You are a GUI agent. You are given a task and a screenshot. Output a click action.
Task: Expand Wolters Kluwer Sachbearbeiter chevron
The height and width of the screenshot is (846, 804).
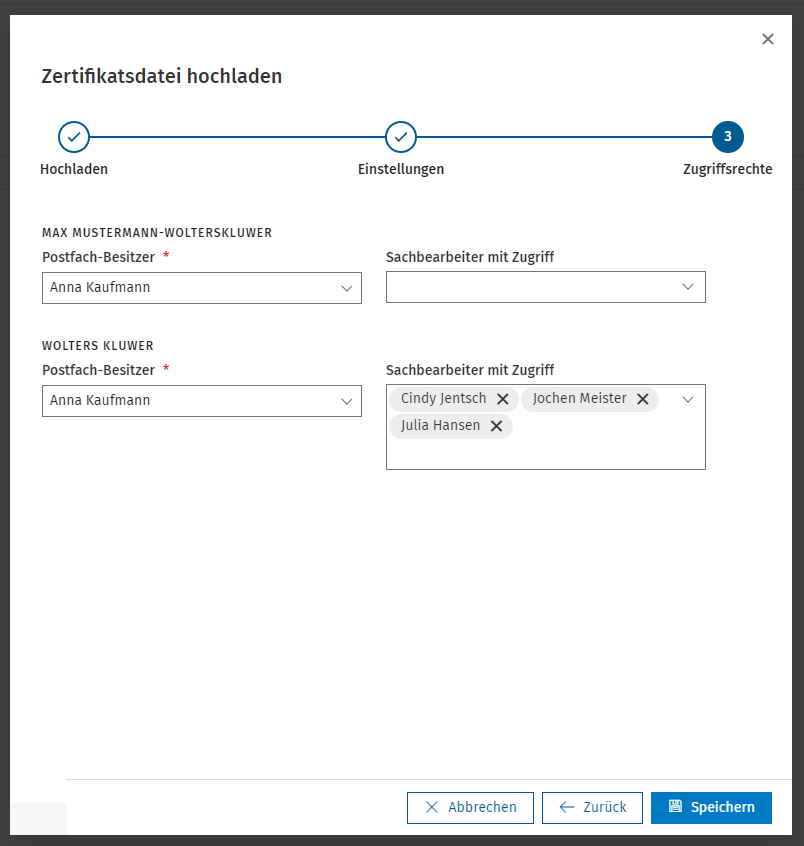(x=687, y=400)
